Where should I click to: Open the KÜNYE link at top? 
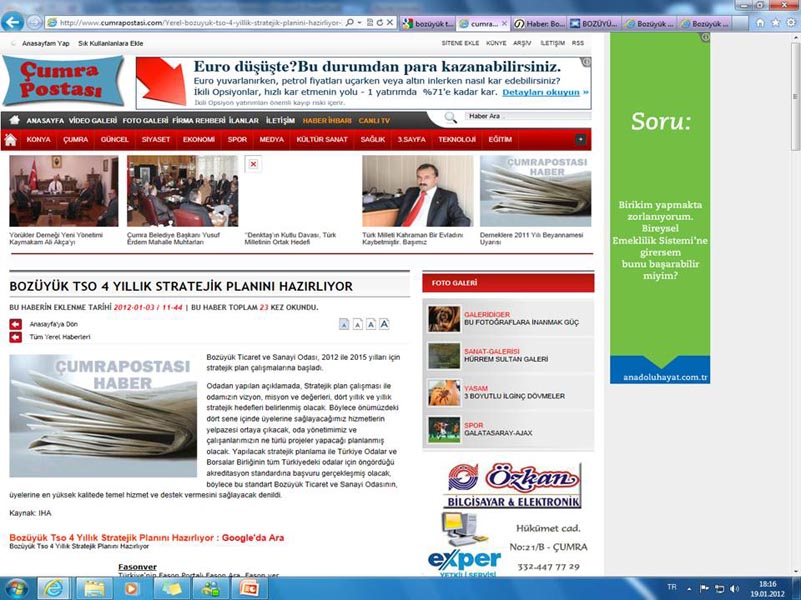coord(496,43)
